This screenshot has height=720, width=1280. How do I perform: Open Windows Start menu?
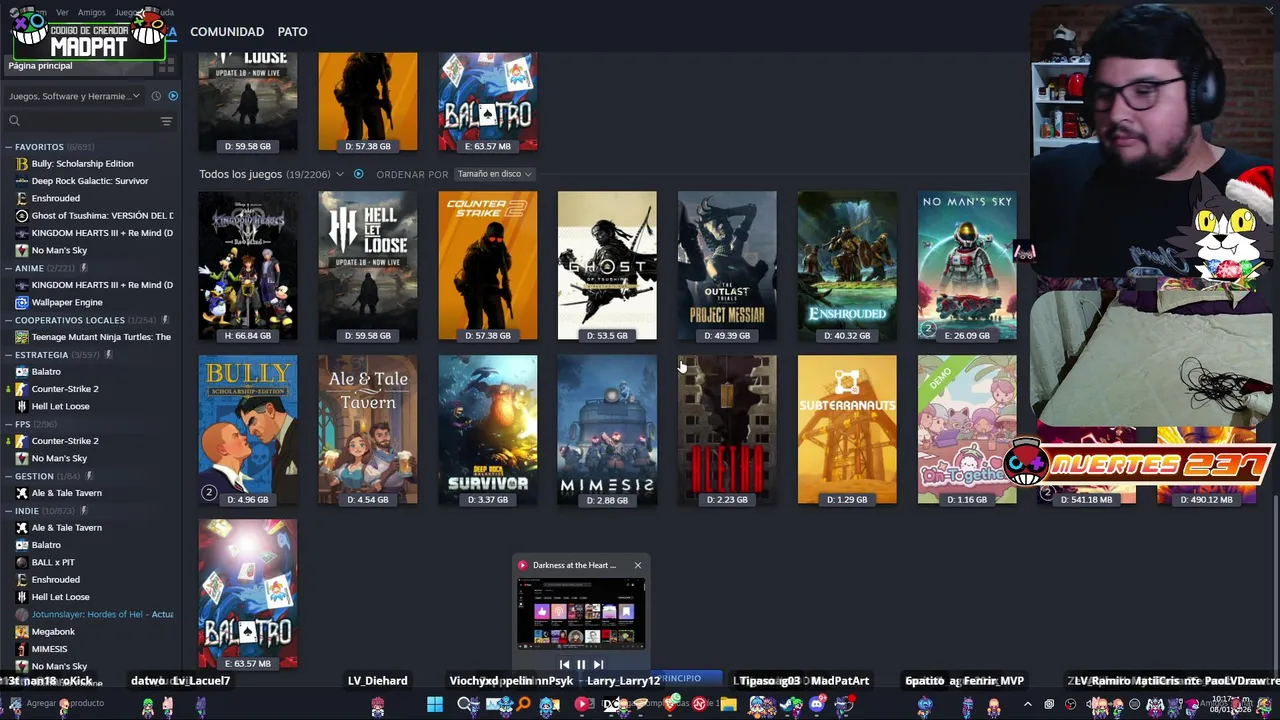435,705
